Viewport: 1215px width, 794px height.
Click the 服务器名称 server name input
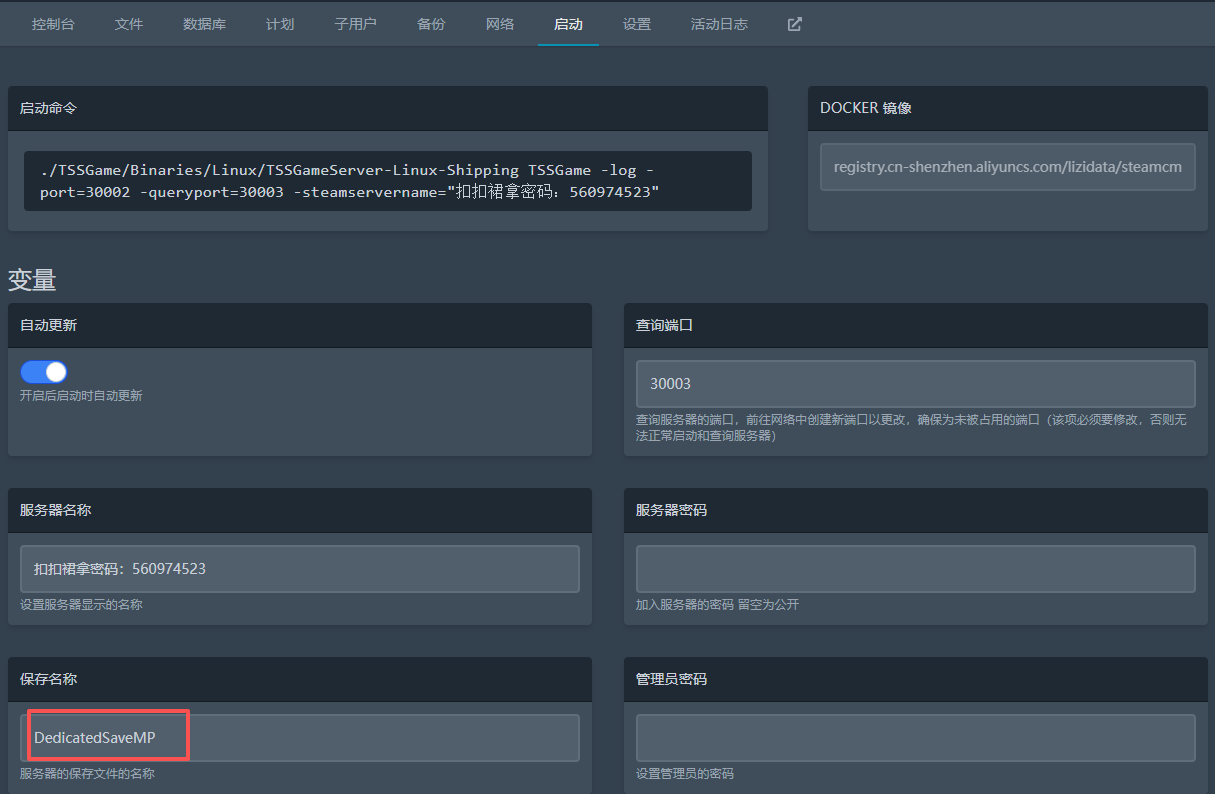300,569
